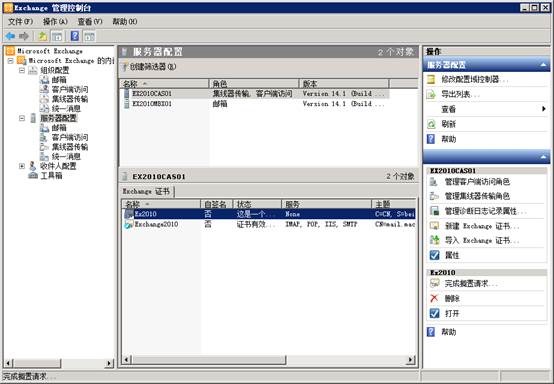Screen dimensions: 554x384
Task: Select the EX2010CAS01 server row
Action: tap(255, 94)
